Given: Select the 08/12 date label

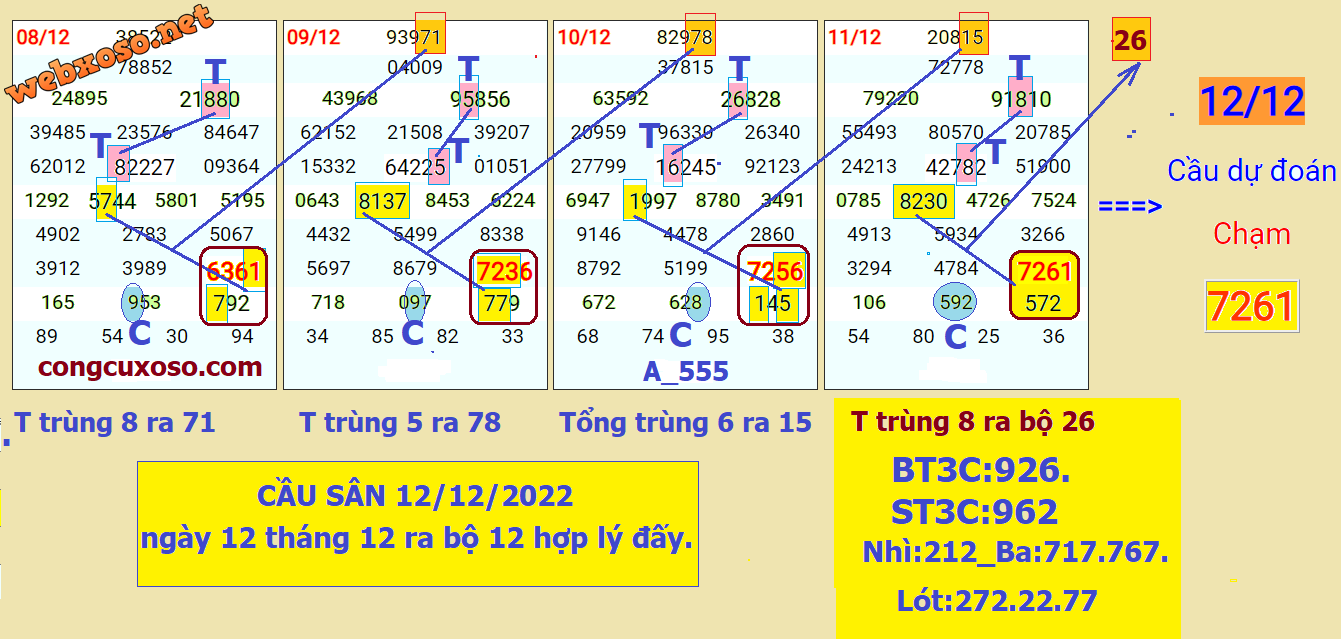Looking at the screenshot, I should coord(42,38).
